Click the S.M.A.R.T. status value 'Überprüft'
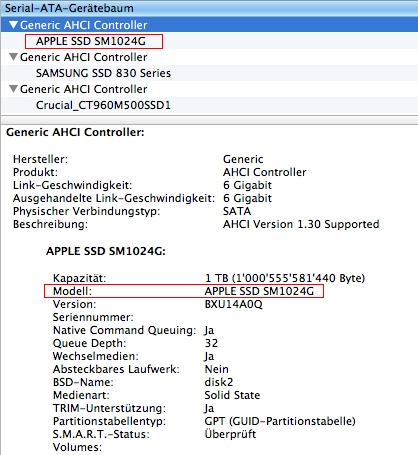 pos(230,434)
